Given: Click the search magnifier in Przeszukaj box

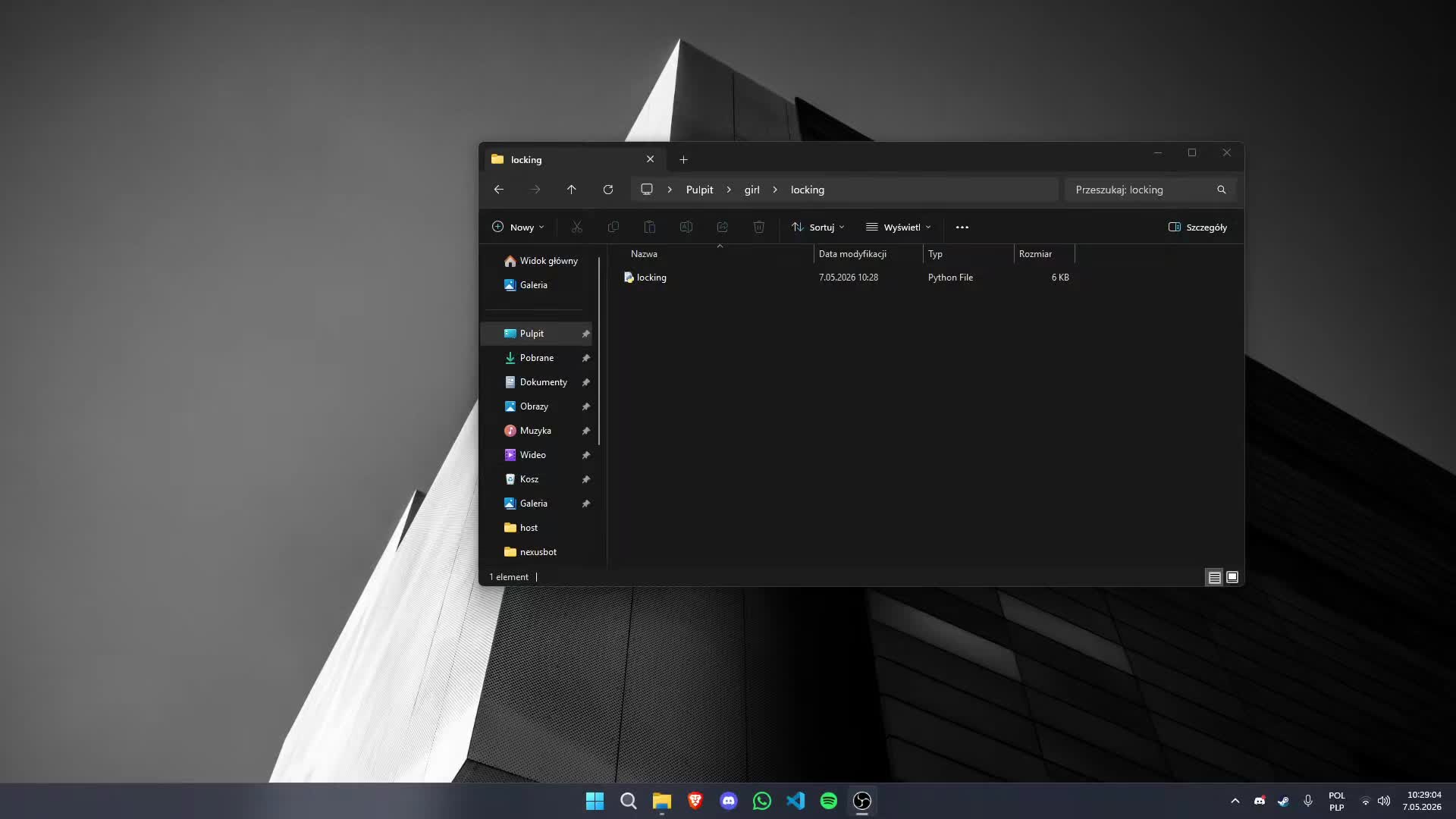Looking at the screenshot, I should [1222, 190].
